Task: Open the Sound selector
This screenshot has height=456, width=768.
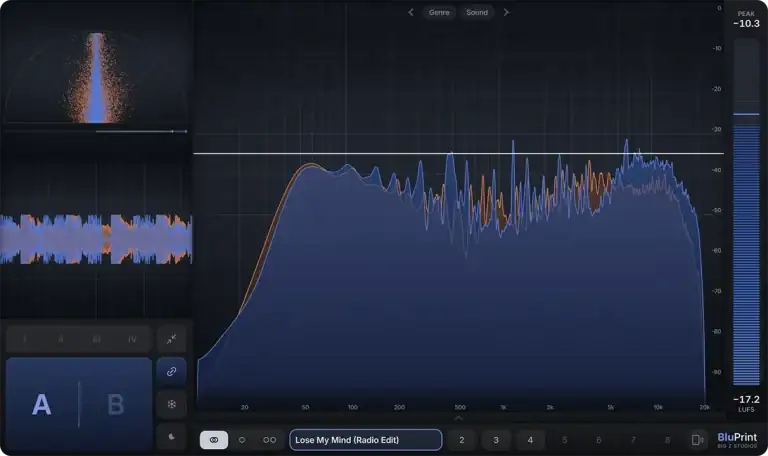Action: (x=477, y=12)
